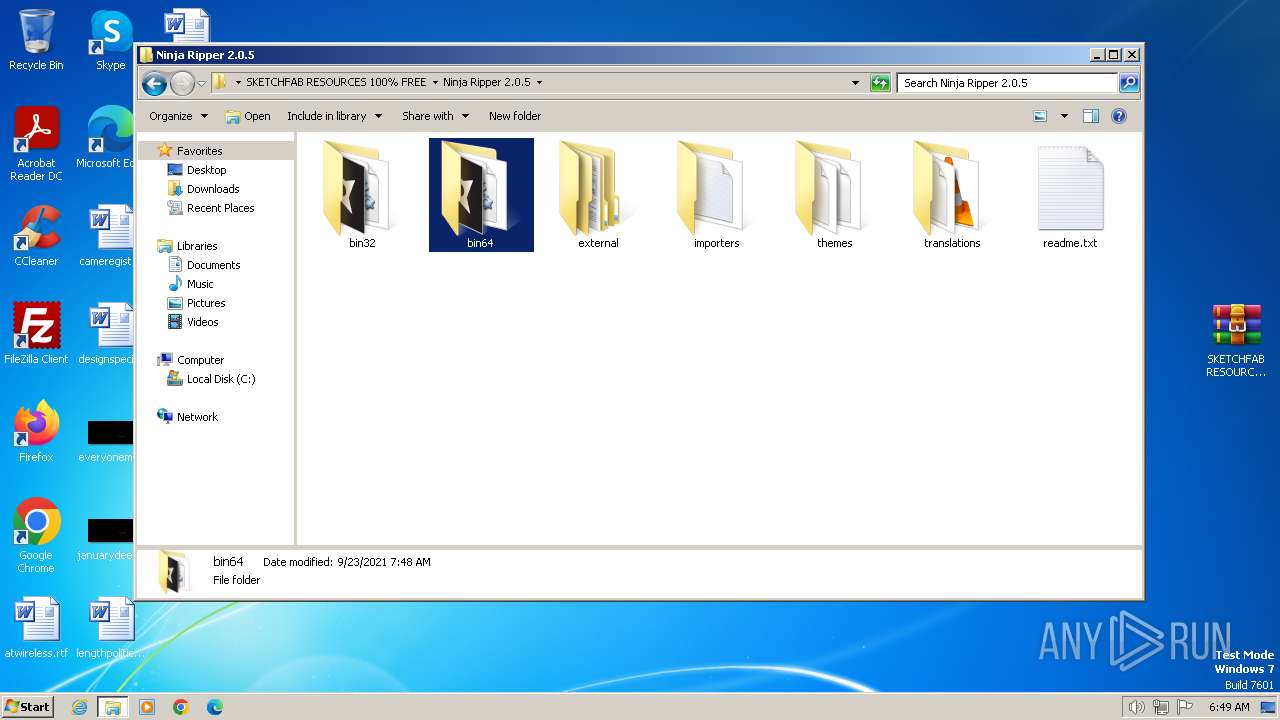Click the volume speaker tray icon
Screen dimensions: 1280x720
tap(1136, 707)
